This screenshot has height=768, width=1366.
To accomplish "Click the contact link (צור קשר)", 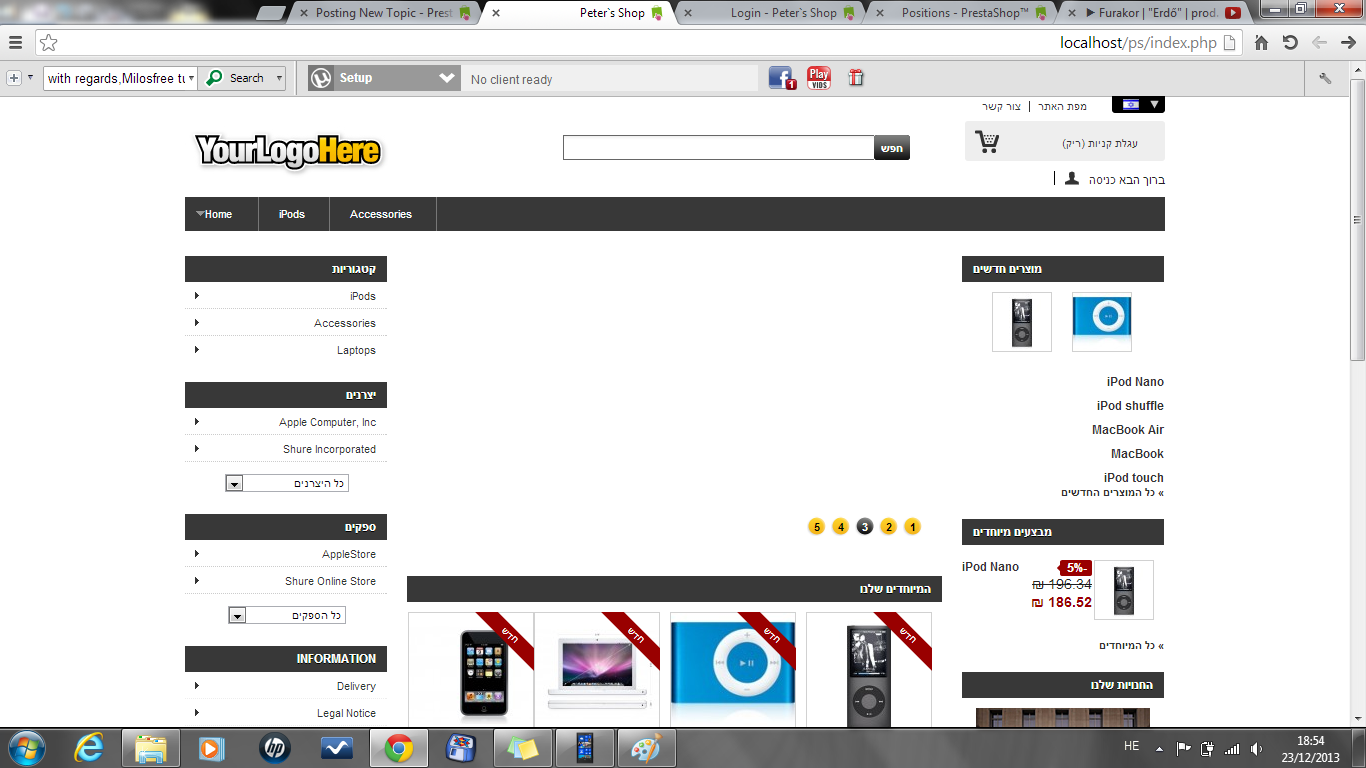I will pos(1003,106).
